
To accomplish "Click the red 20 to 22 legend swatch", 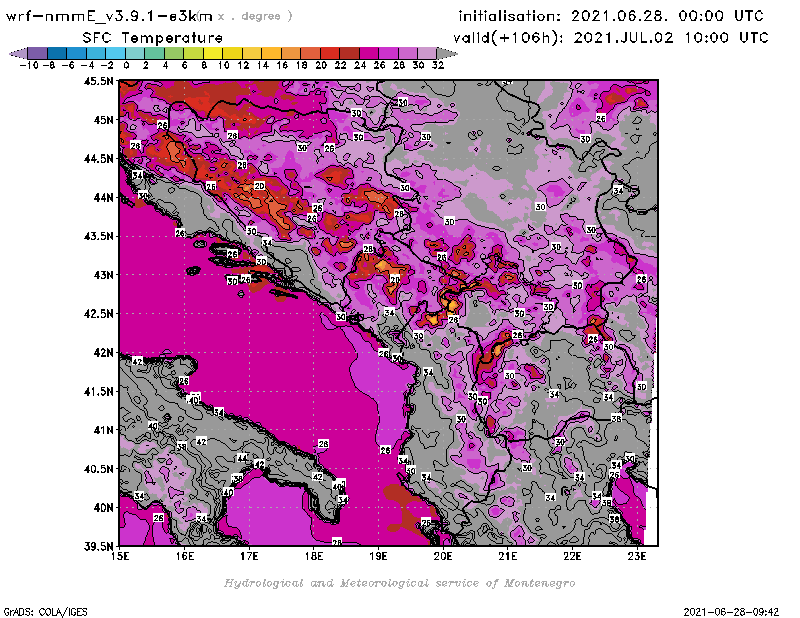I will click(x=330, y=53).
